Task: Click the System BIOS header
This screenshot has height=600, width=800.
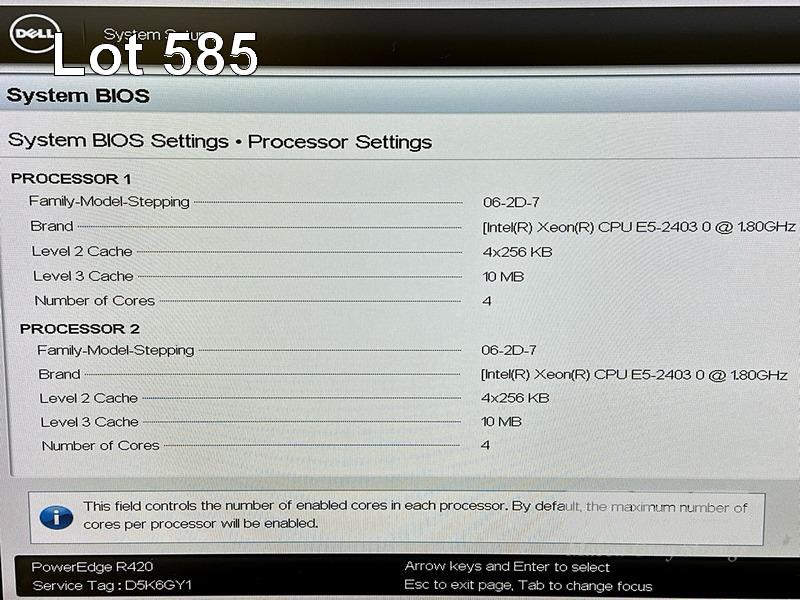Action: click(78, 96)
